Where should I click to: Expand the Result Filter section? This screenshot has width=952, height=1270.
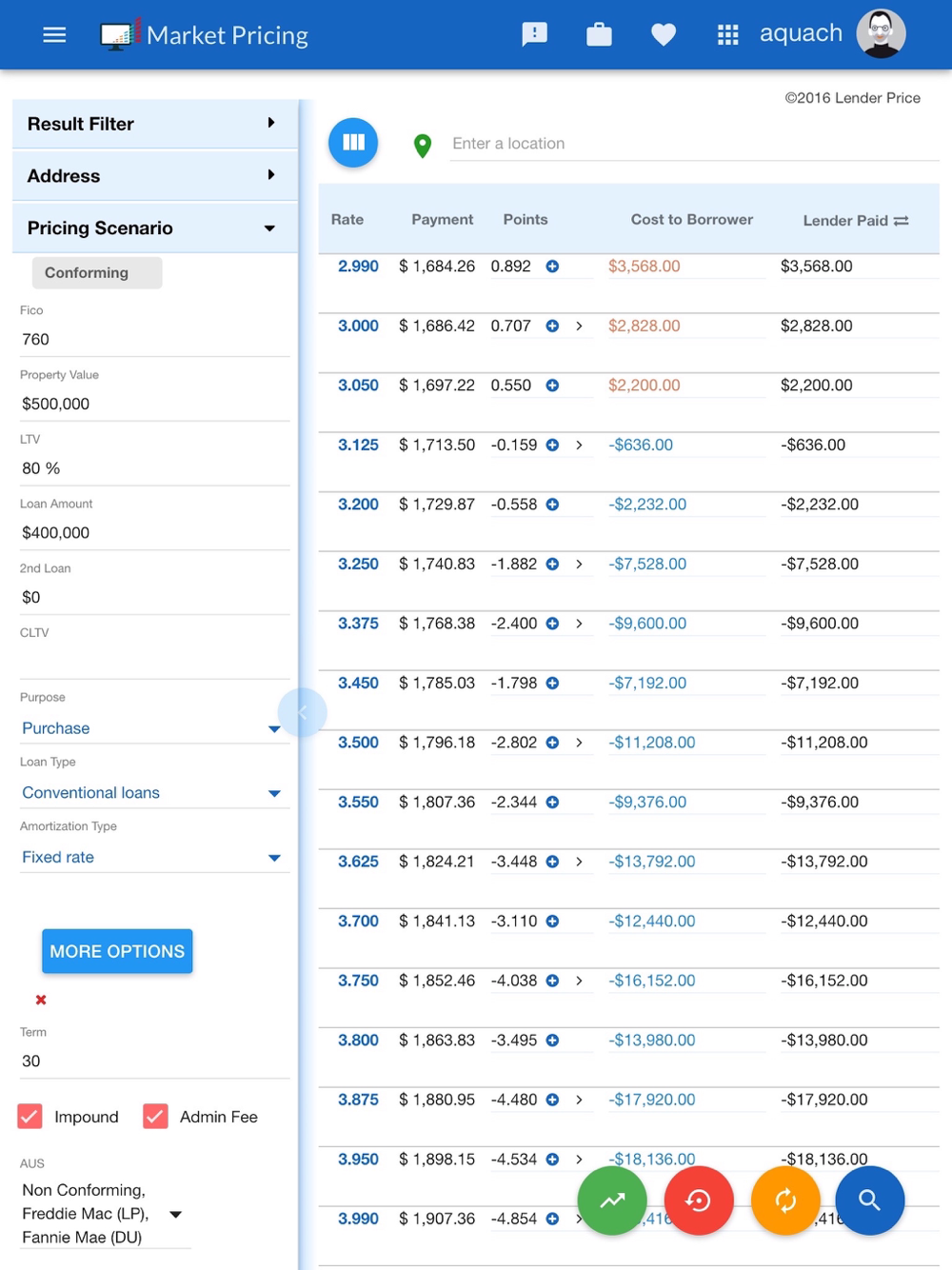152,124
